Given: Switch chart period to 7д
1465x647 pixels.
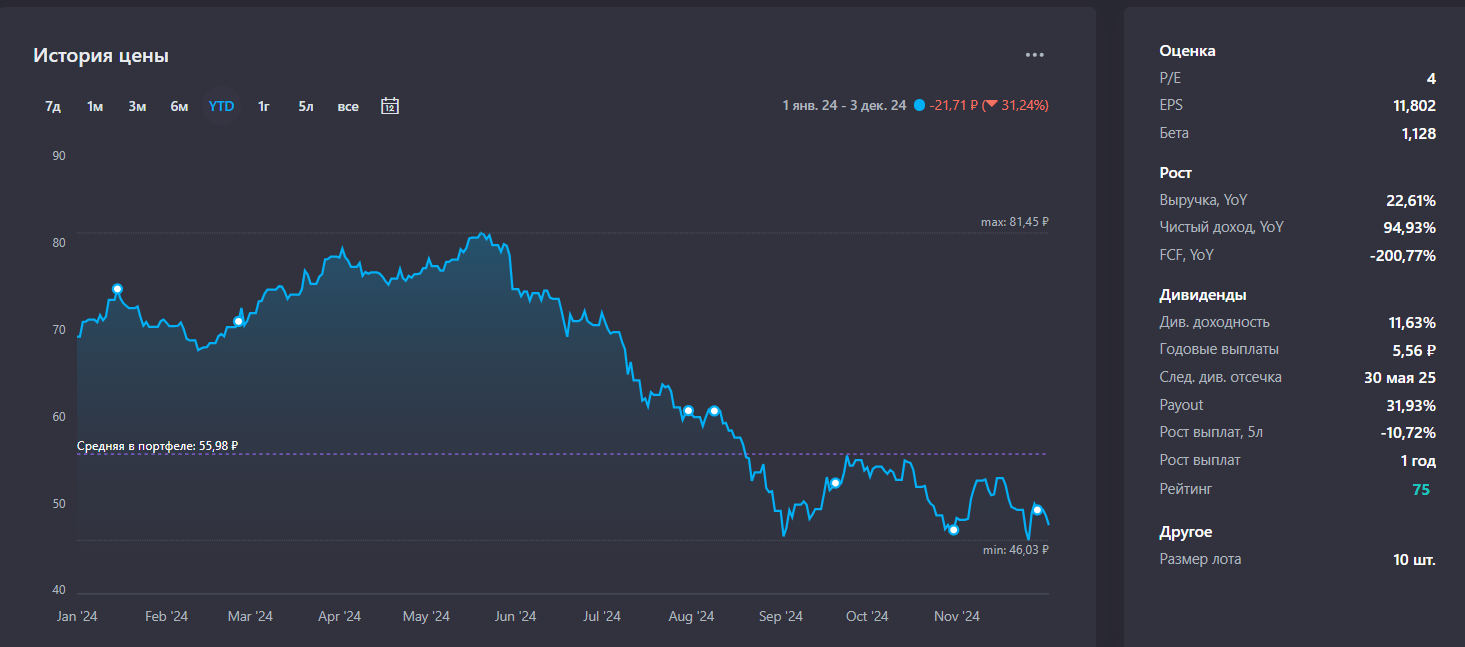Looking at the screenshot, I should pyautogui.click(x=53, y=106).
